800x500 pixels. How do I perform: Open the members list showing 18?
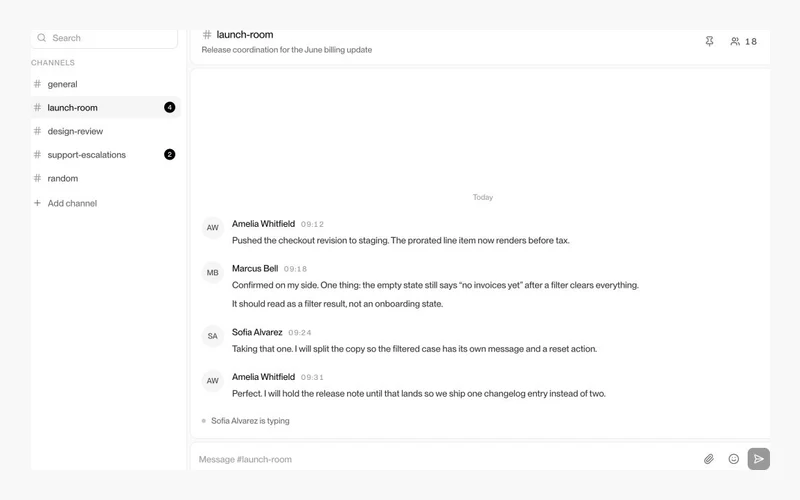[743, 41]
